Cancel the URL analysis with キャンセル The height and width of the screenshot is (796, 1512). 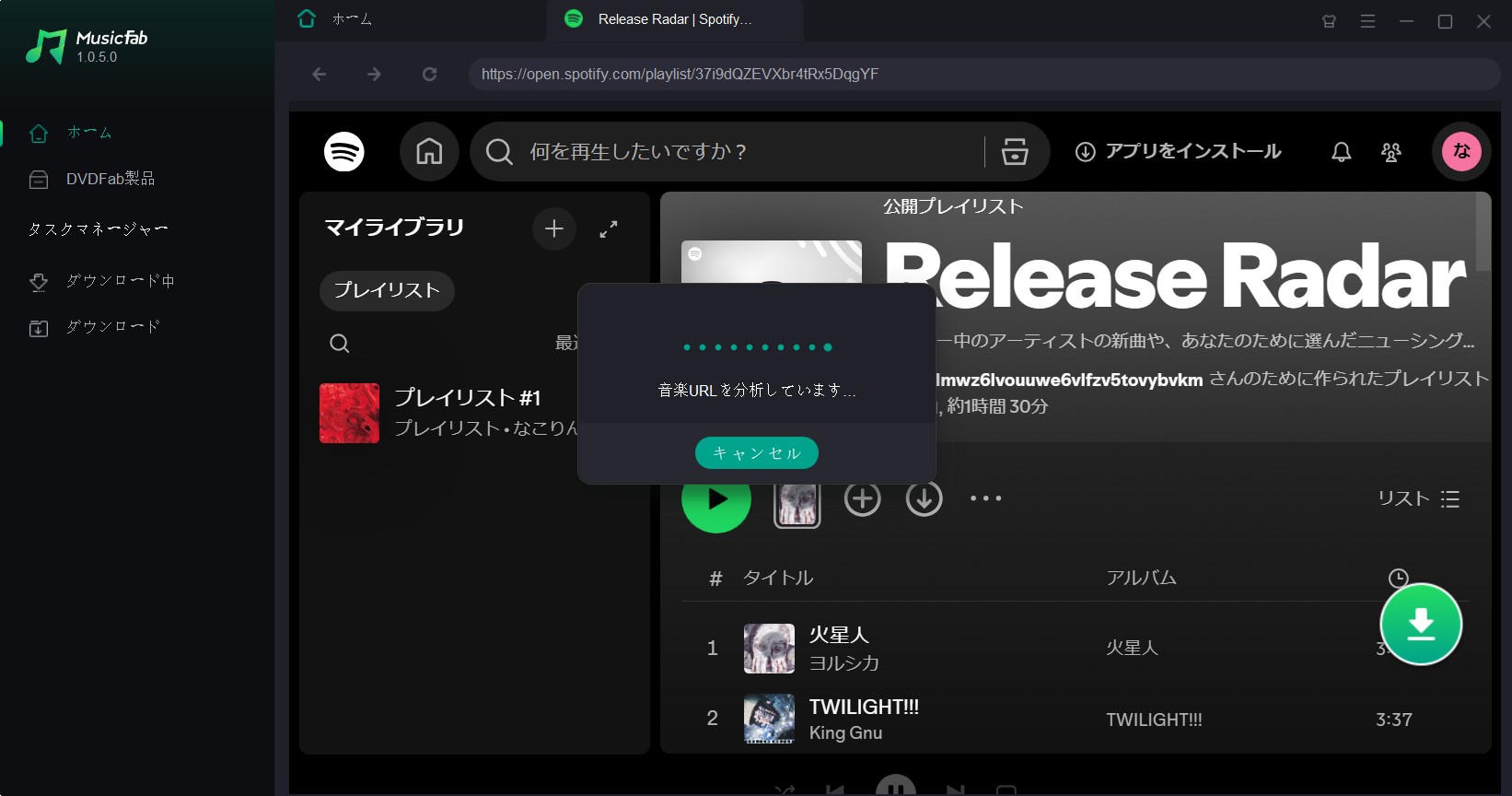pos(757,452)
